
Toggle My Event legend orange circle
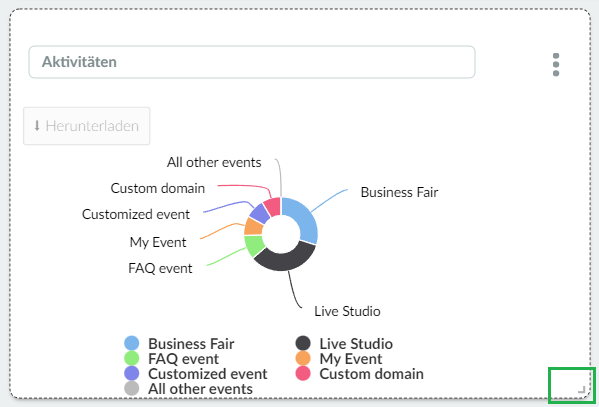click(303, 358)
